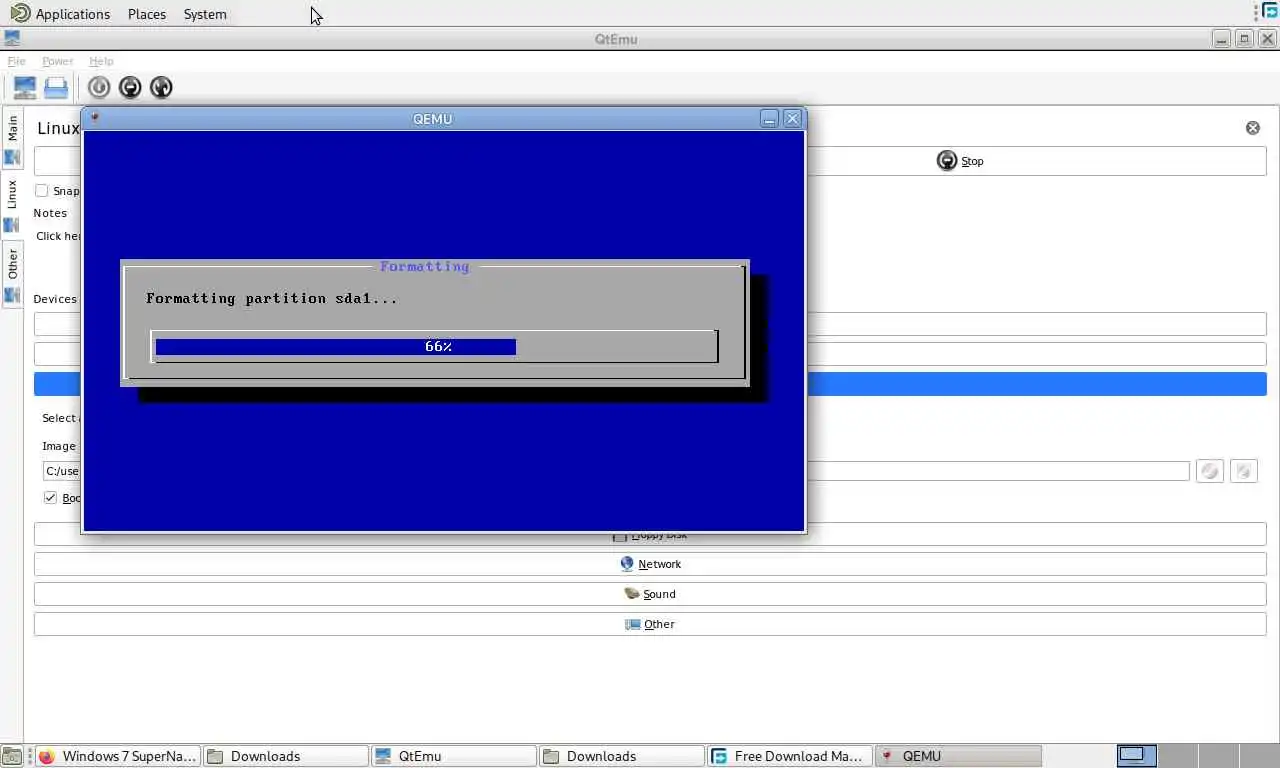Toggle the Boot checkbox below the image path
The width and height of the screenshot is (1280, 768).
tap(50, 497)
